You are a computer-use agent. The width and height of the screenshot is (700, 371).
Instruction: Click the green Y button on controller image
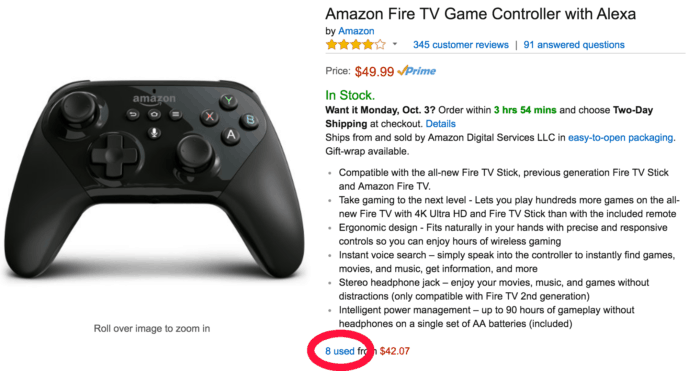pos(229,100)
